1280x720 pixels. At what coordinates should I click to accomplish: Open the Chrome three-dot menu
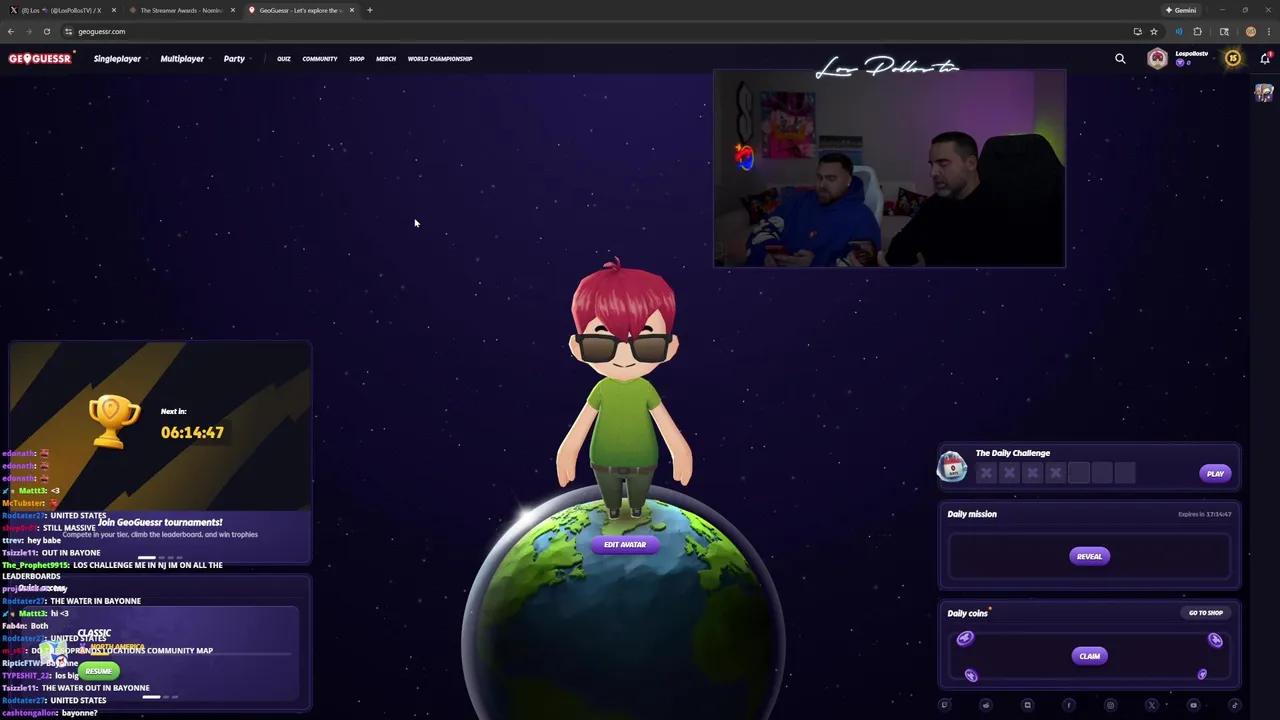[1268, 32]
